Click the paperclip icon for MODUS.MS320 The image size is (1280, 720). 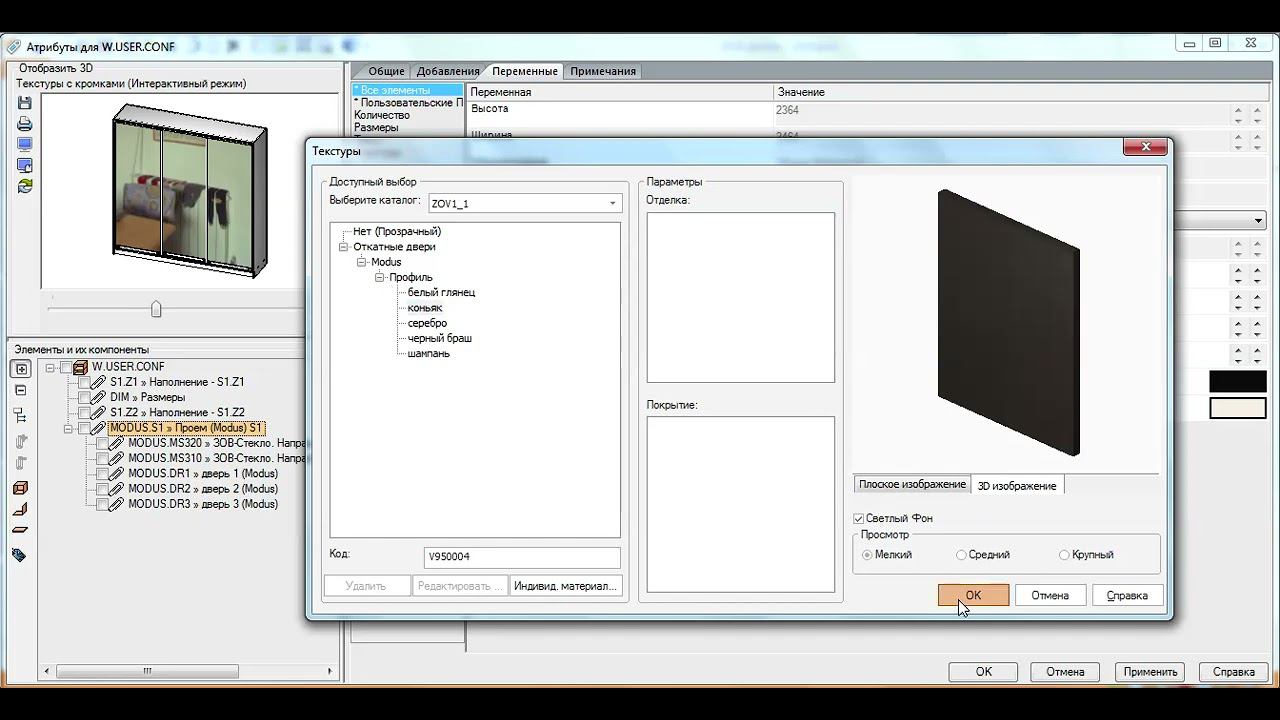(117, 443)
